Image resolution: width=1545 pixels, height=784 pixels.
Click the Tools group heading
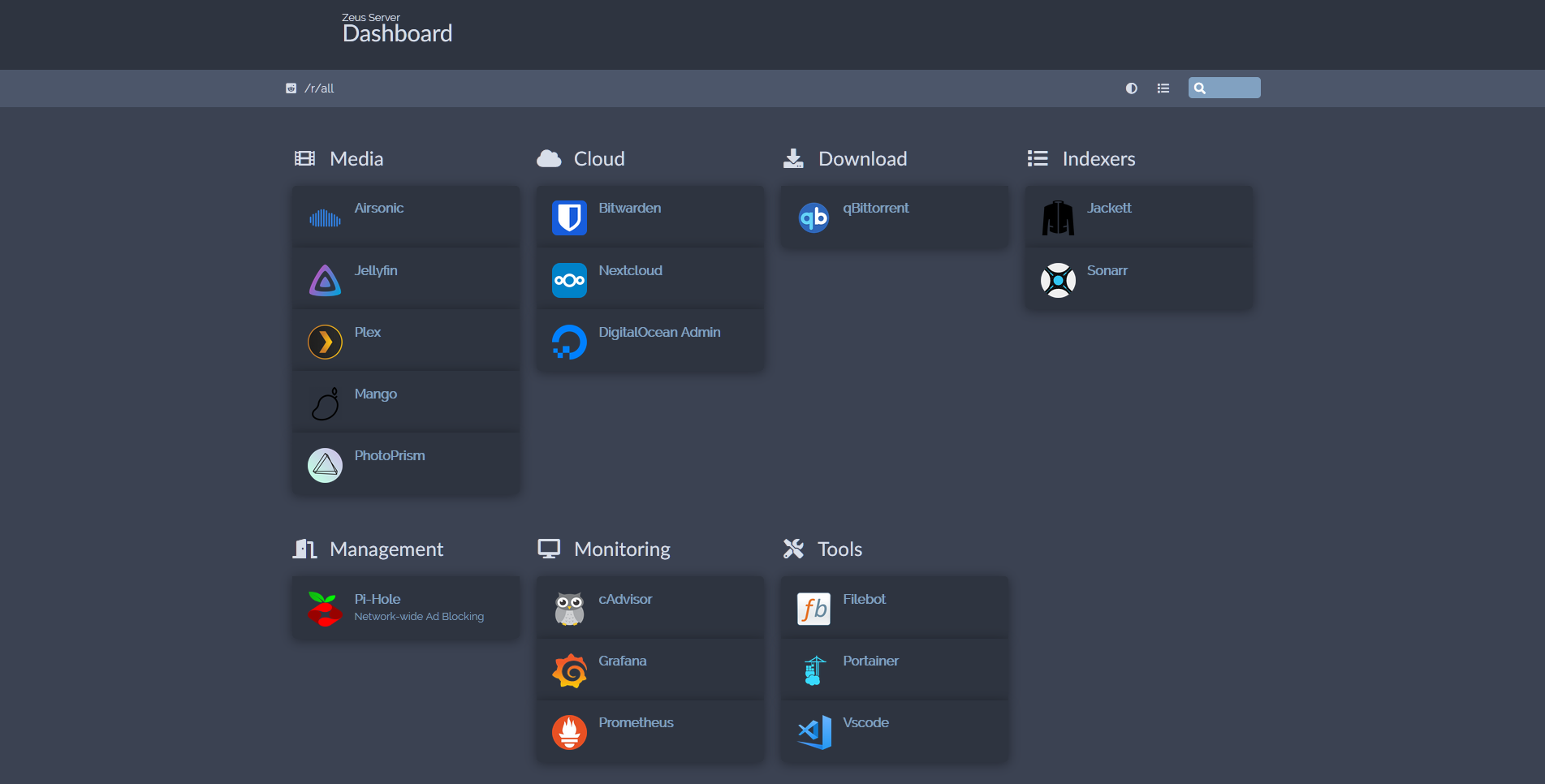click(x=839, y=549)
